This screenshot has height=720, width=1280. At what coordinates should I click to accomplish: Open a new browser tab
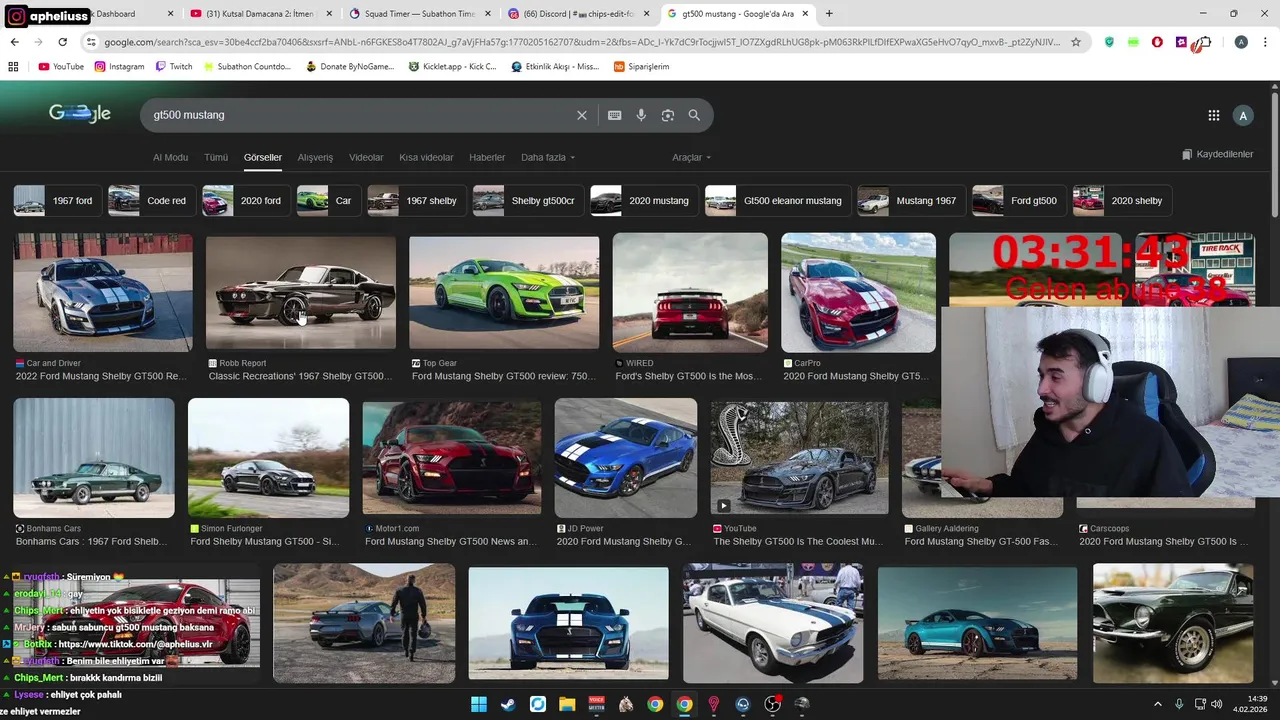pyautogui.click(x=829, y=14)
